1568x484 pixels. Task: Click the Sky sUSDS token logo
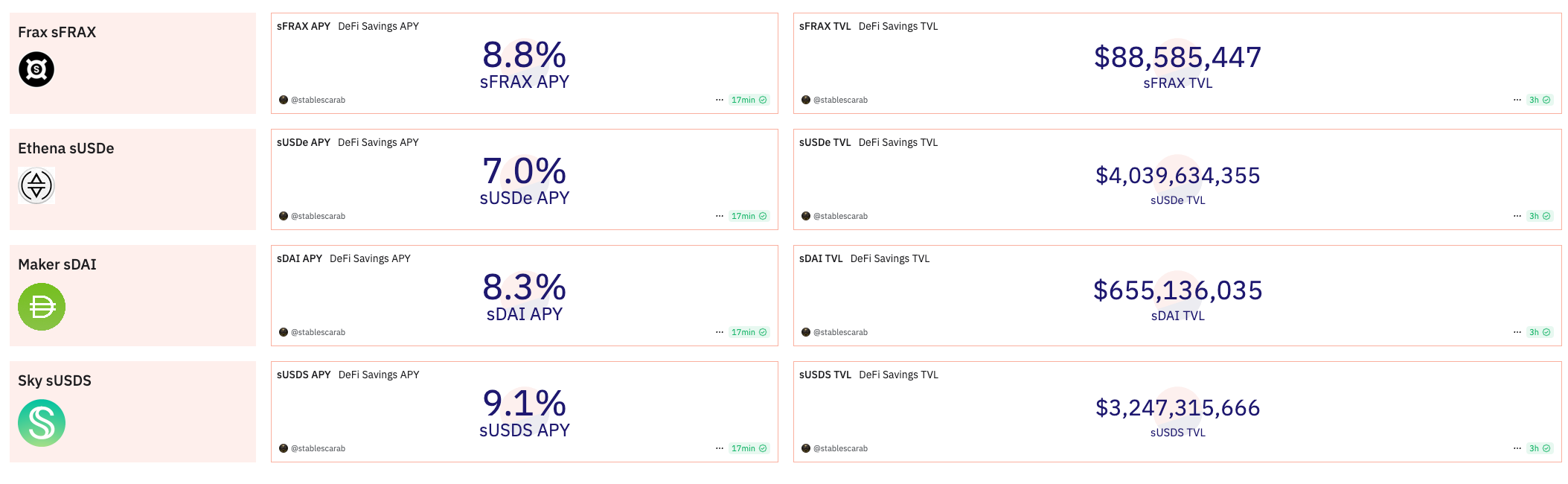41,422
